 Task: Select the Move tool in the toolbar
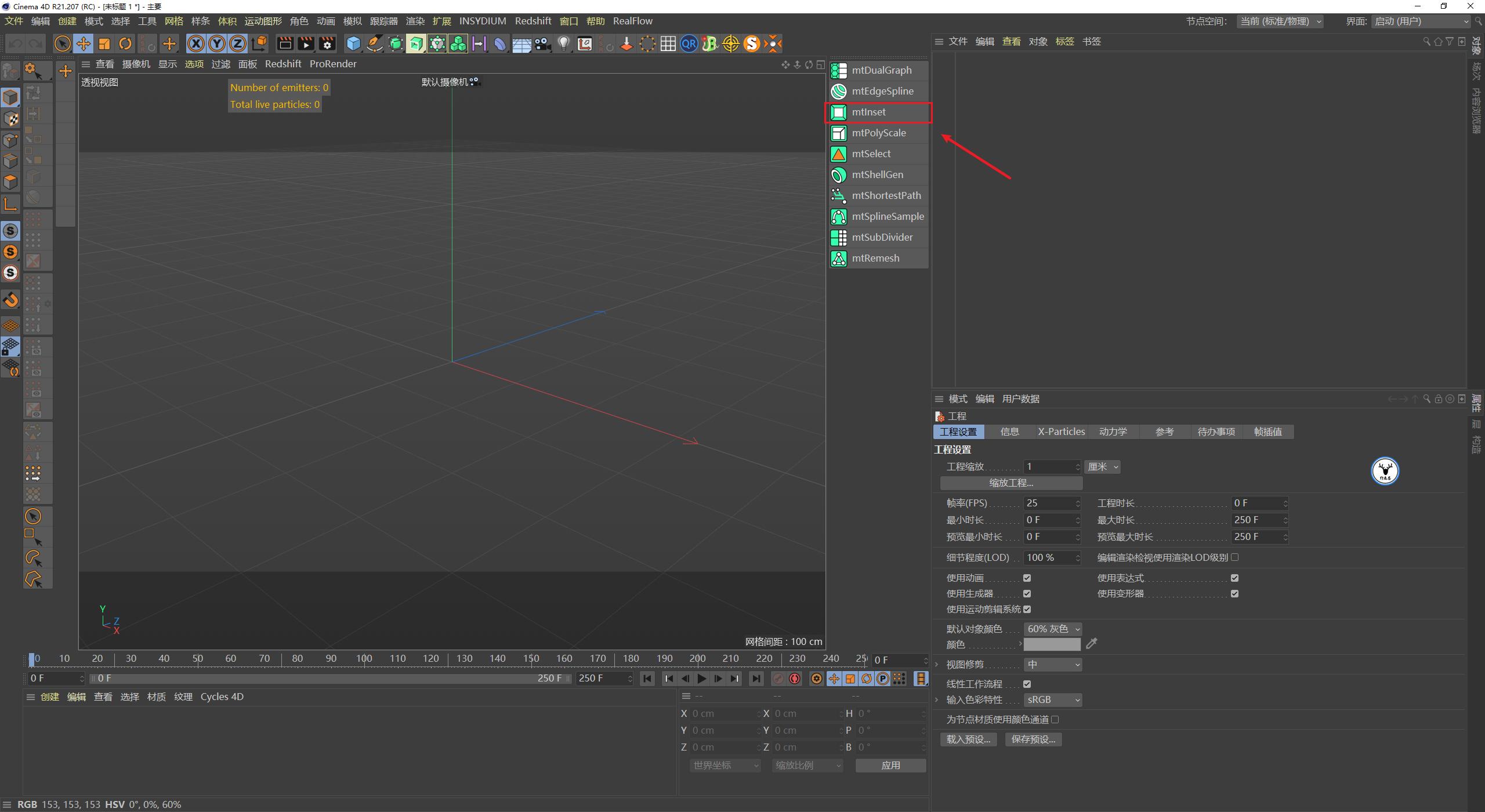point(83,43)
